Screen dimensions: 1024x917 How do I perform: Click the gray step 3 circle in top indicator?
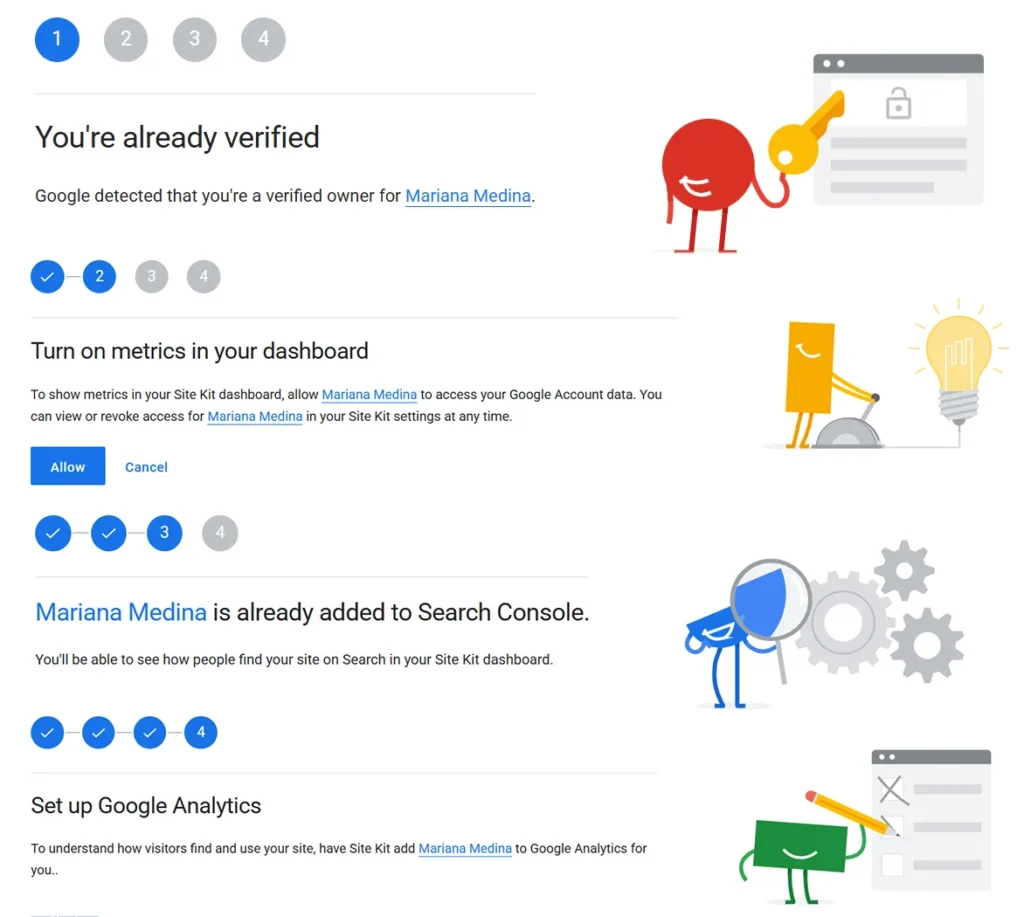194,39
